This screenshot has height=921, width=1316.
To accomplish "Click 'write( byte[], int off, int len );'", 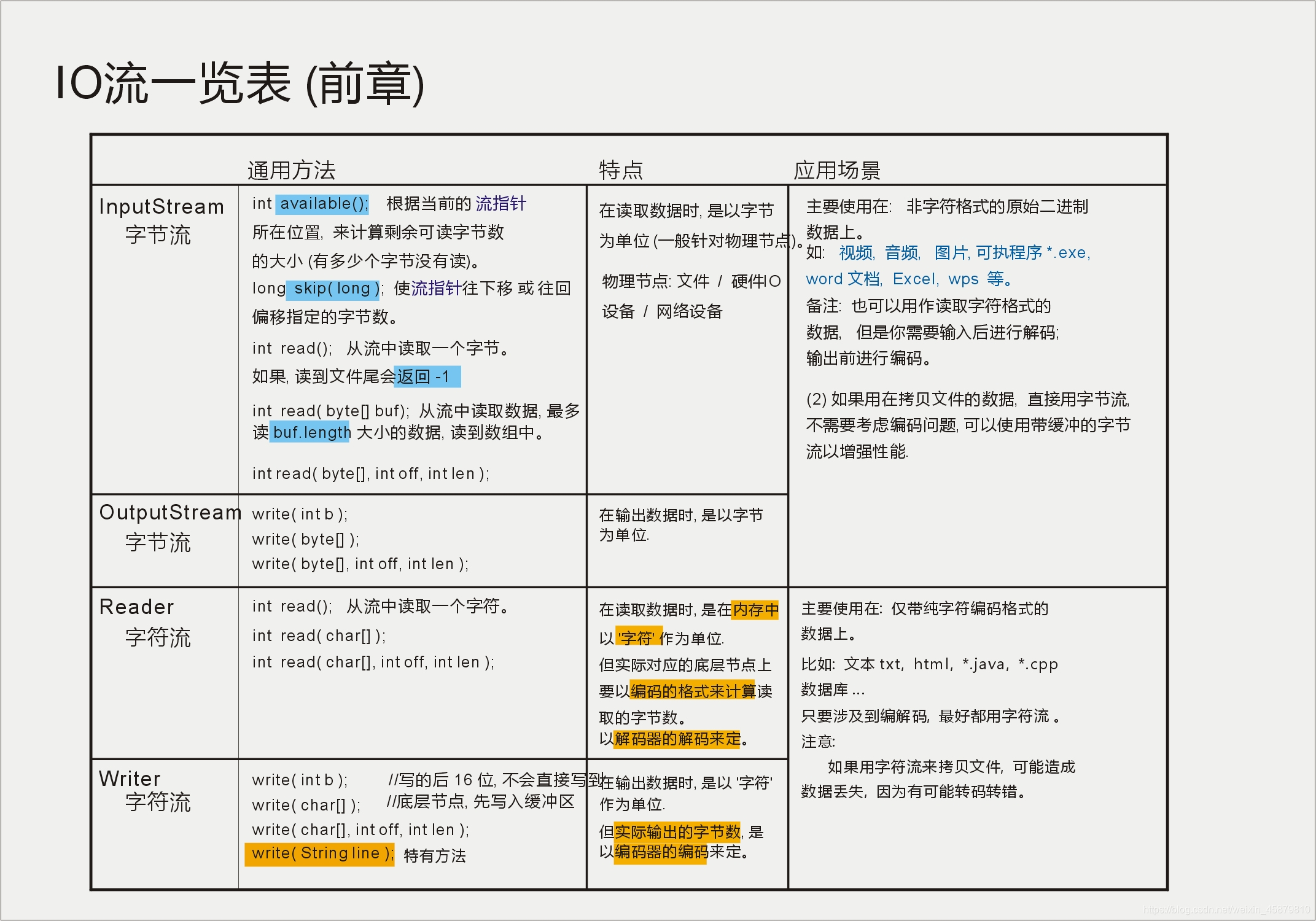I will [x=360, y=564].
